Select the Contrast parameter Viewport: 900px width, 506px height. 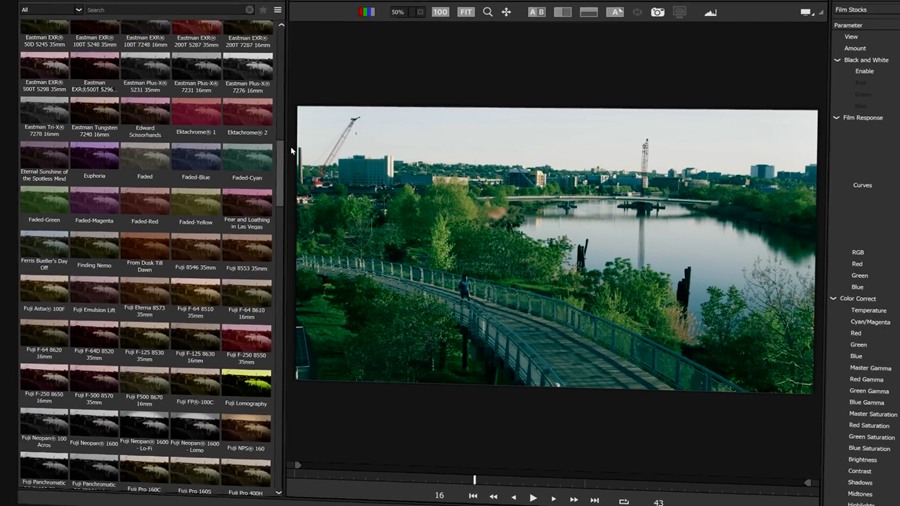tap(859, 472)
